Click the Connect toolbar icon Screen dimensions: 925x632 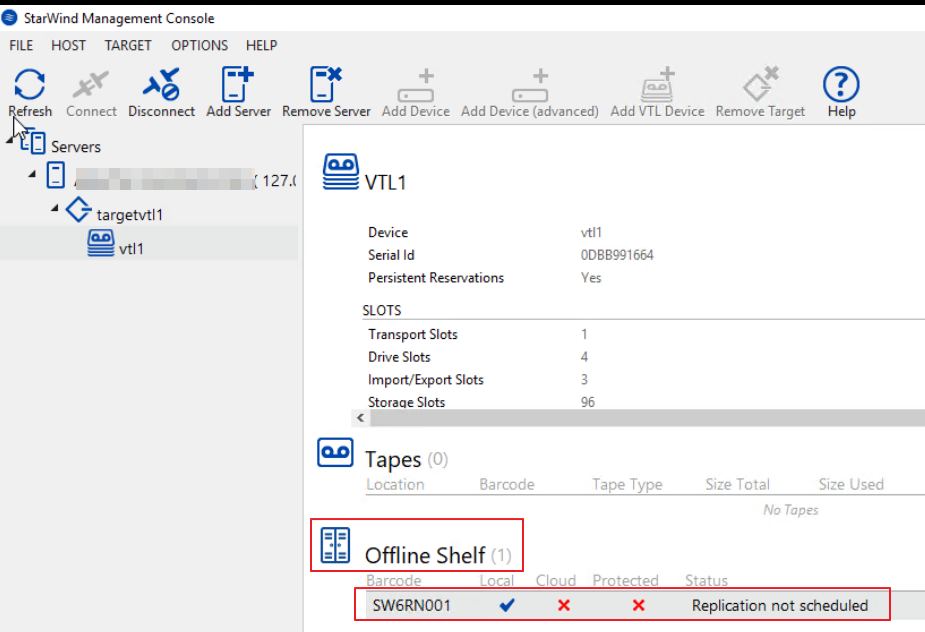pos(91,84)
